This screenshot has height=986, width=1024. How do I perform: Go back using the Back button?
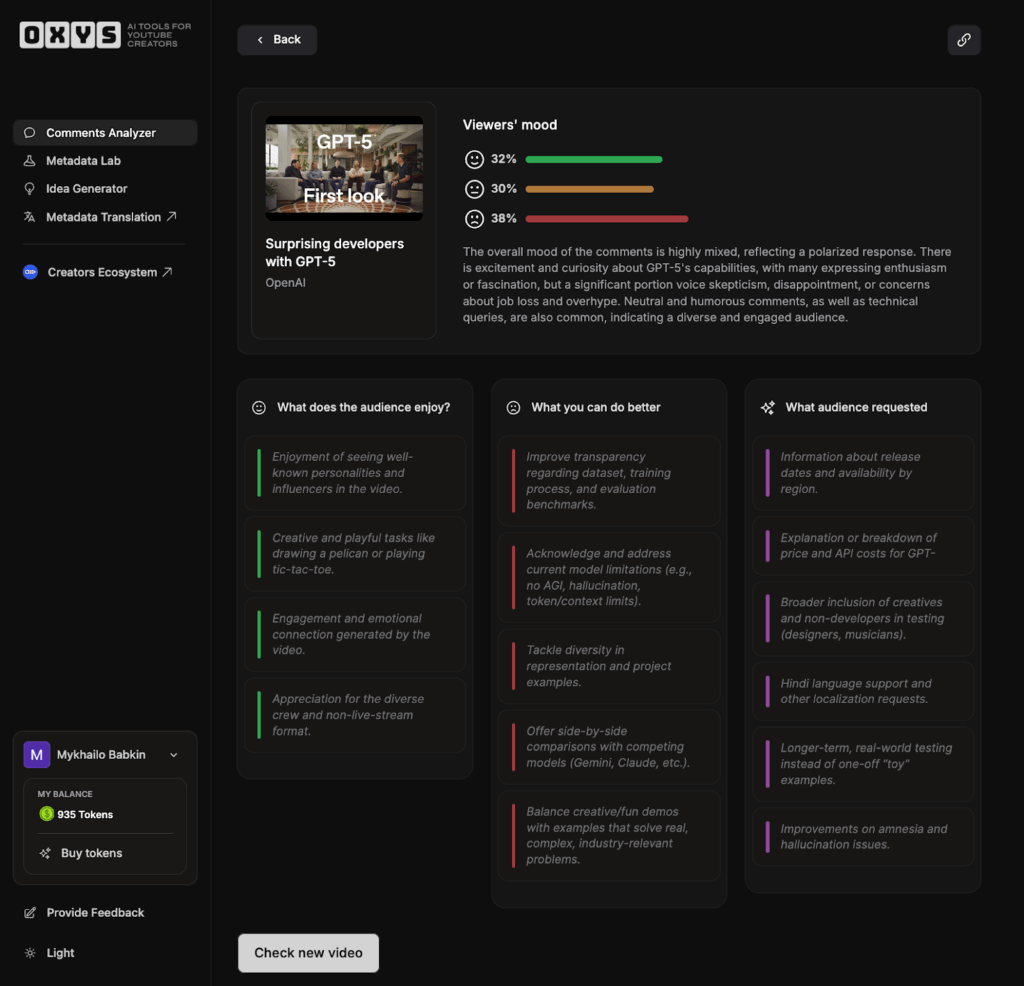[x=277, y=40]
